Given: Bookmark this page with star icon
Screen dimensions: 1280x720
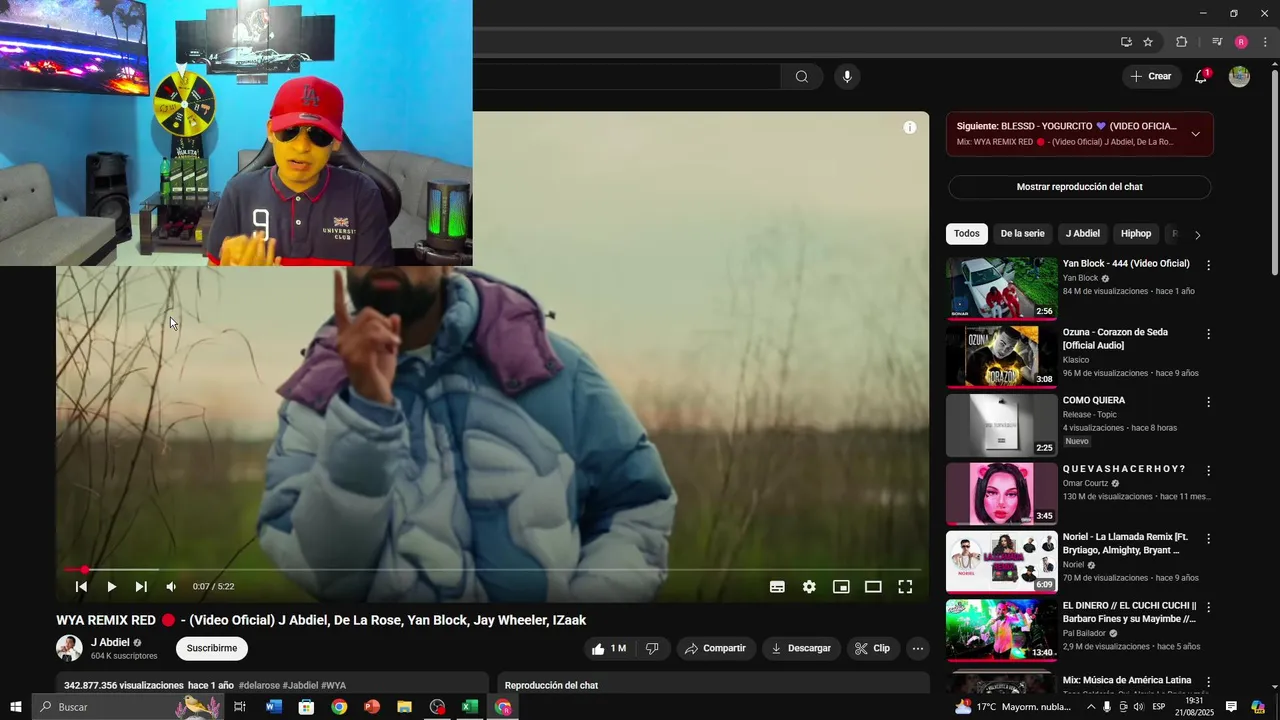Looking at the screenshot, I should tap(1148, 42).
